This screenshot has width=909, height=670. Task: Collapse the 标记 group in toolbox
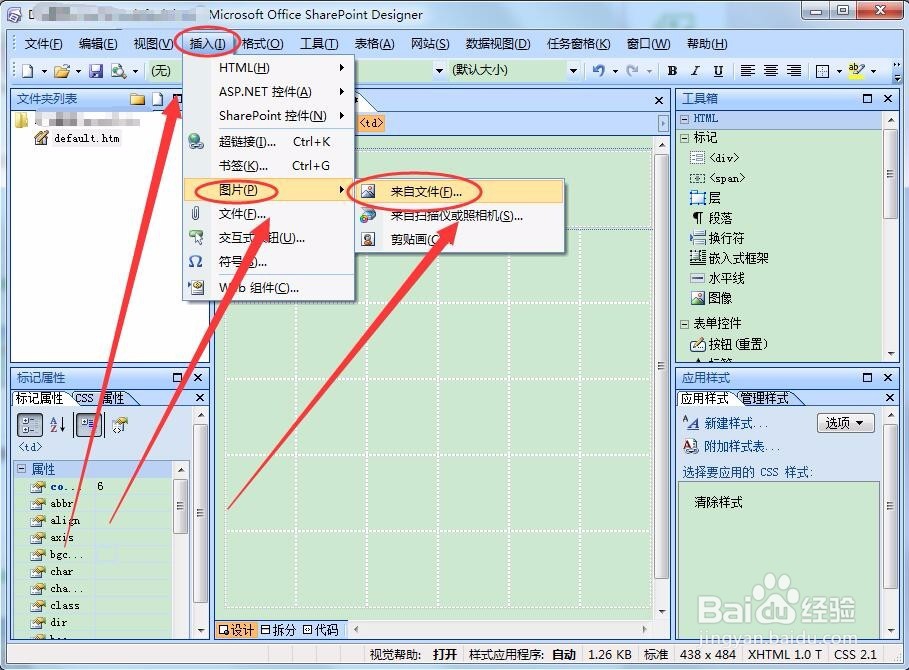[x=685, y=138]
